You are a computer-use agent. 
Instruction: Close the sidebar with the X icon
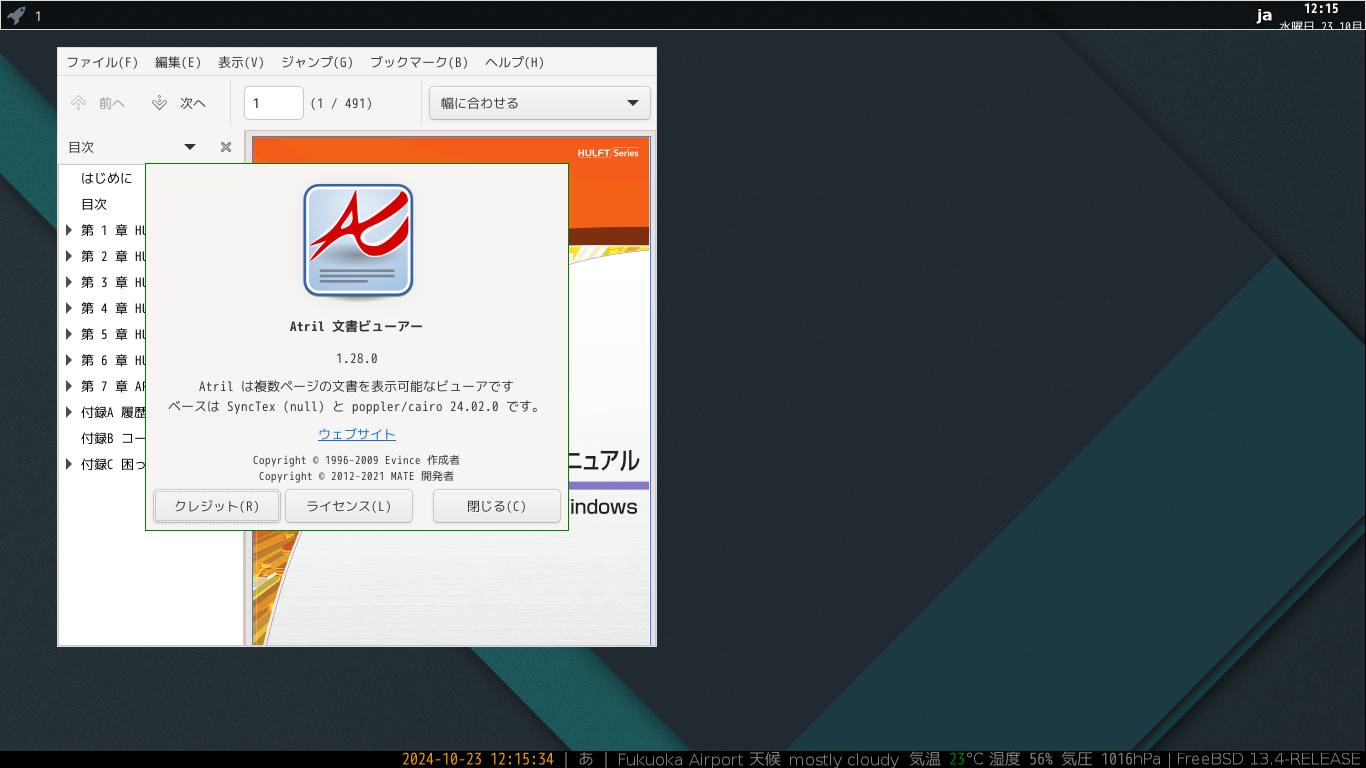coord(226,147)
